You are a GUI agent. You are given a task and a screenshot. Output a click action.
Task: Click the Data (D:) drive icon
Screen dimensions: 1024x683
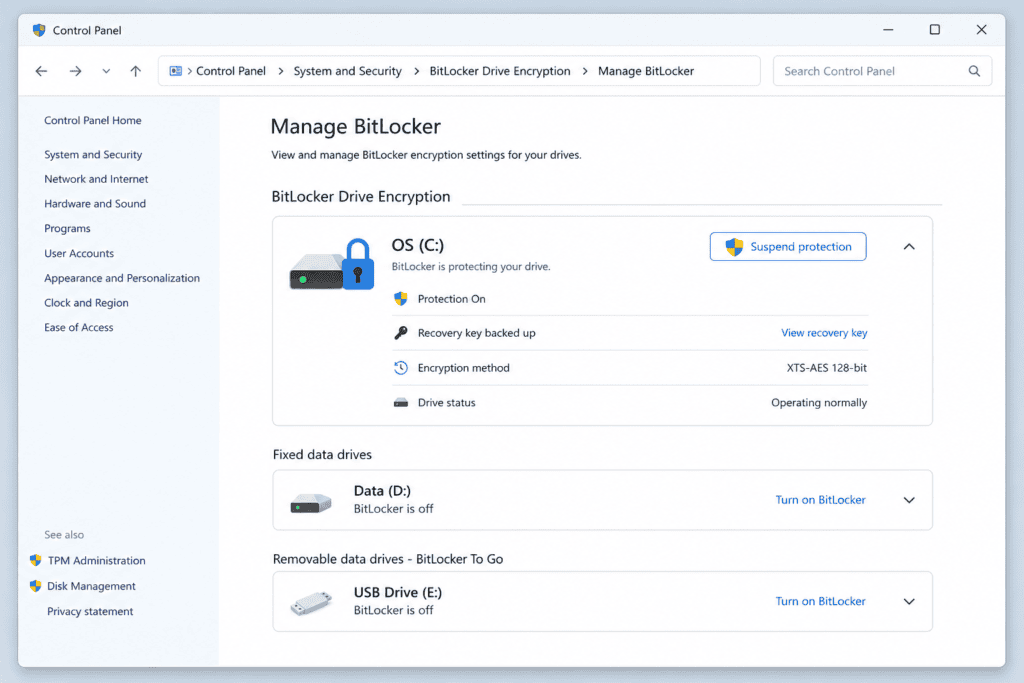[x=311, y=503]
